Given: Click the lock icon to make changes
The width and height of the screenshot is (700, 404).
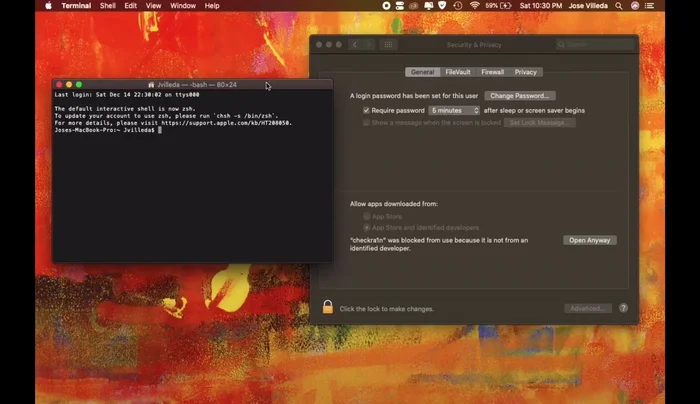Looking at the screenshot, I should point(327,308).
